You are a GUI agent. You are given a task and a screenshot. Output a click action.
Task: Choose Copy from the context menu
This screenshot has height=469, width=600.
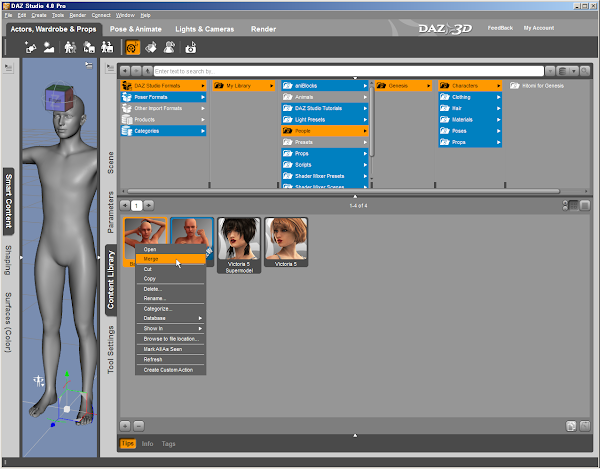(170, 279)
